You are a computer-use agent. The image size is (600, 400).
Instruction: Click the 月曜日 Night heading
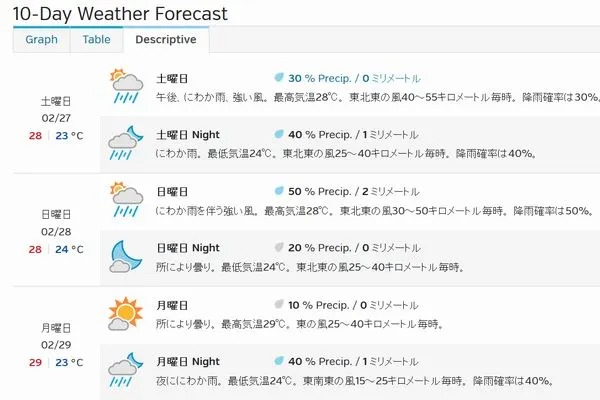pos(188,362)
